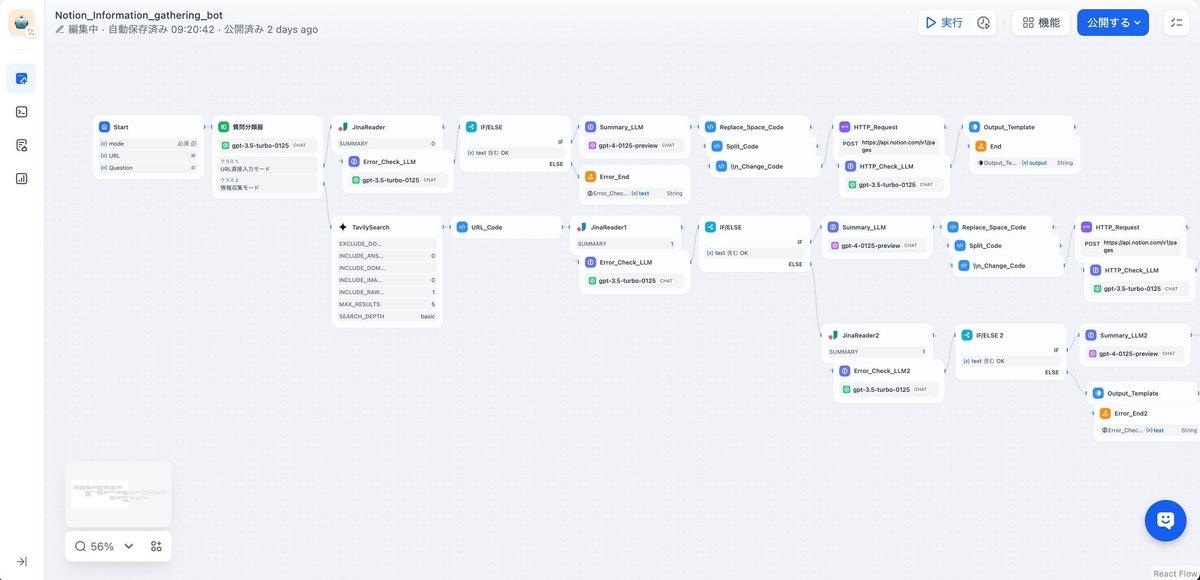
Task: Open the 56% zoom level dropdown
Action: coord(104,546)
